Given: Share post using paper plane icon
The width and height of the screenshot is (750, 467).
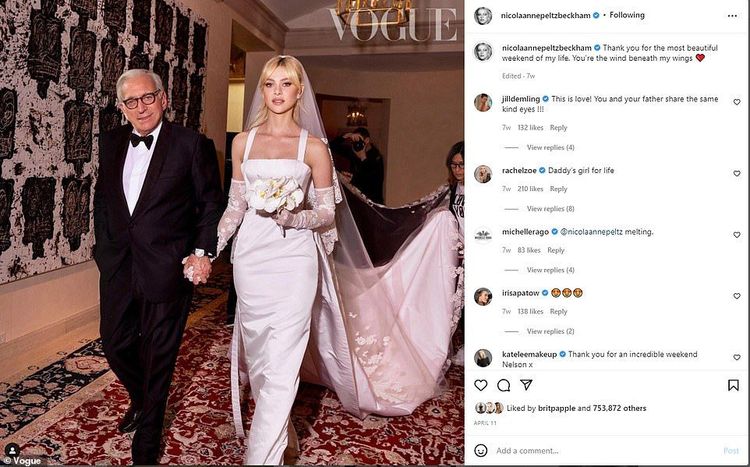Looking at the screenshot, I should (x=526, y=385).
